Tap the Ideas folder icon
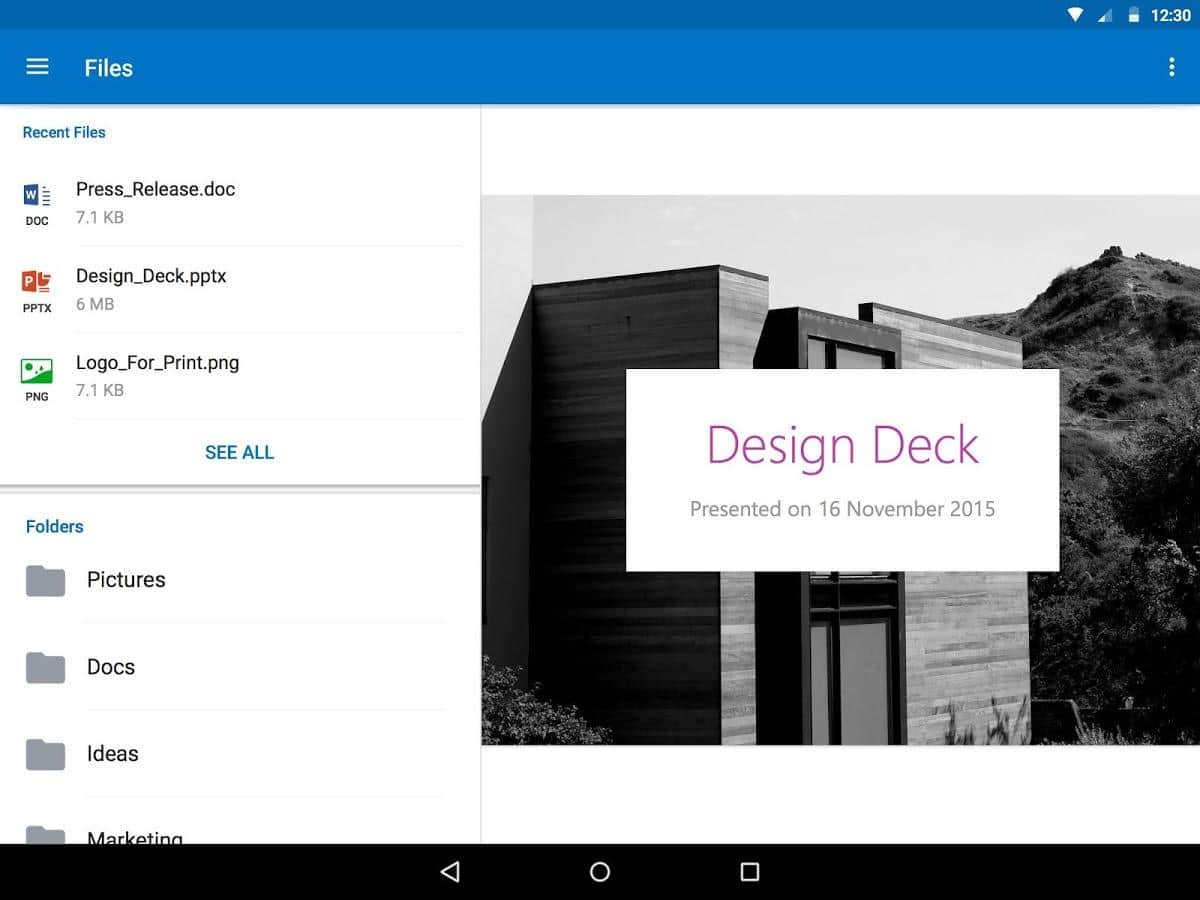1200x900 pixels. click(45, 755)
